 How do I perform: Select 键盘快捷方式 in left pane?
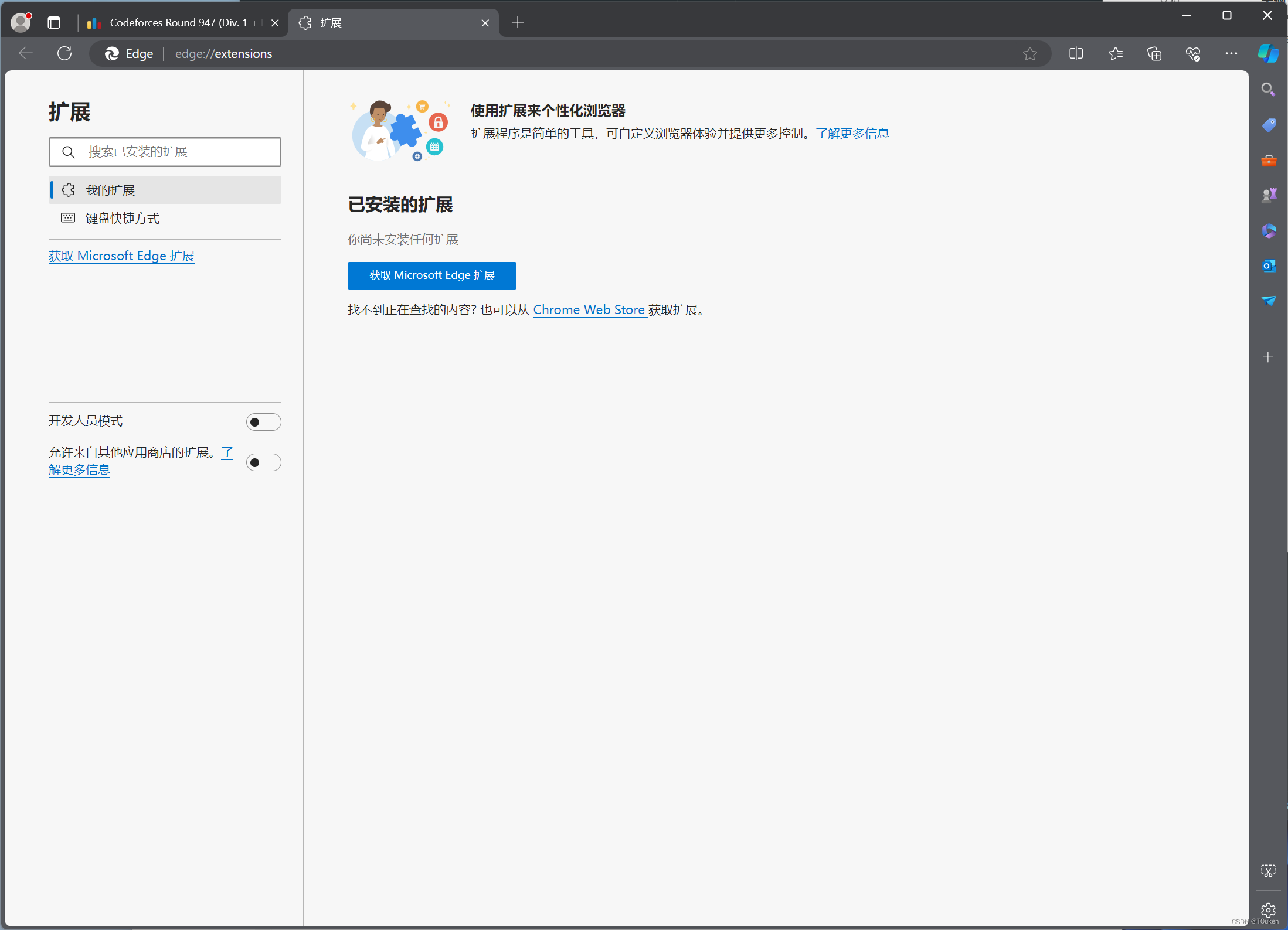121,218
